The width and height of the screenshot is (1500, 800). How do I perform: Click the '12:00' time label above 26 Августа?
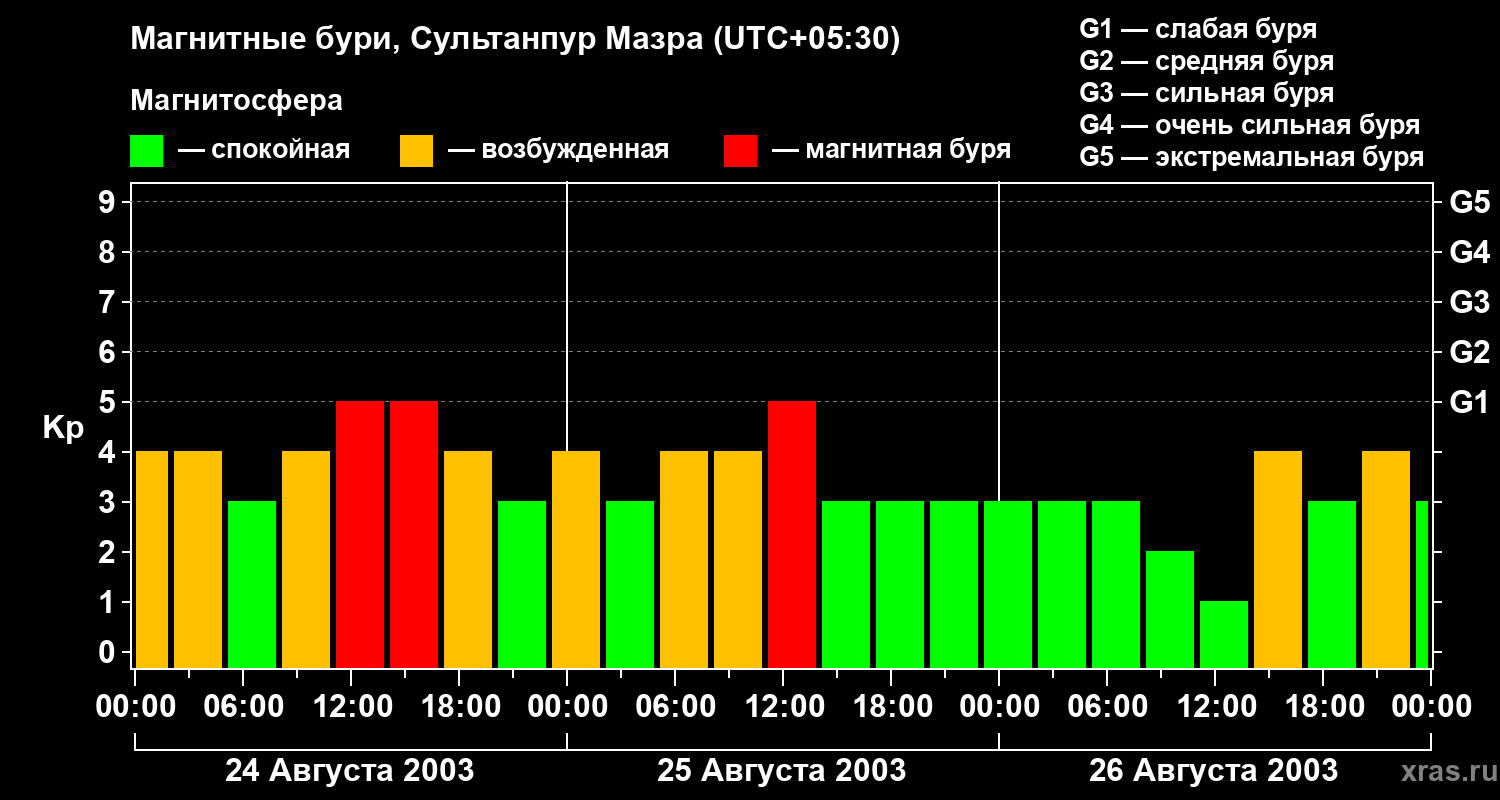point(1215,707)
